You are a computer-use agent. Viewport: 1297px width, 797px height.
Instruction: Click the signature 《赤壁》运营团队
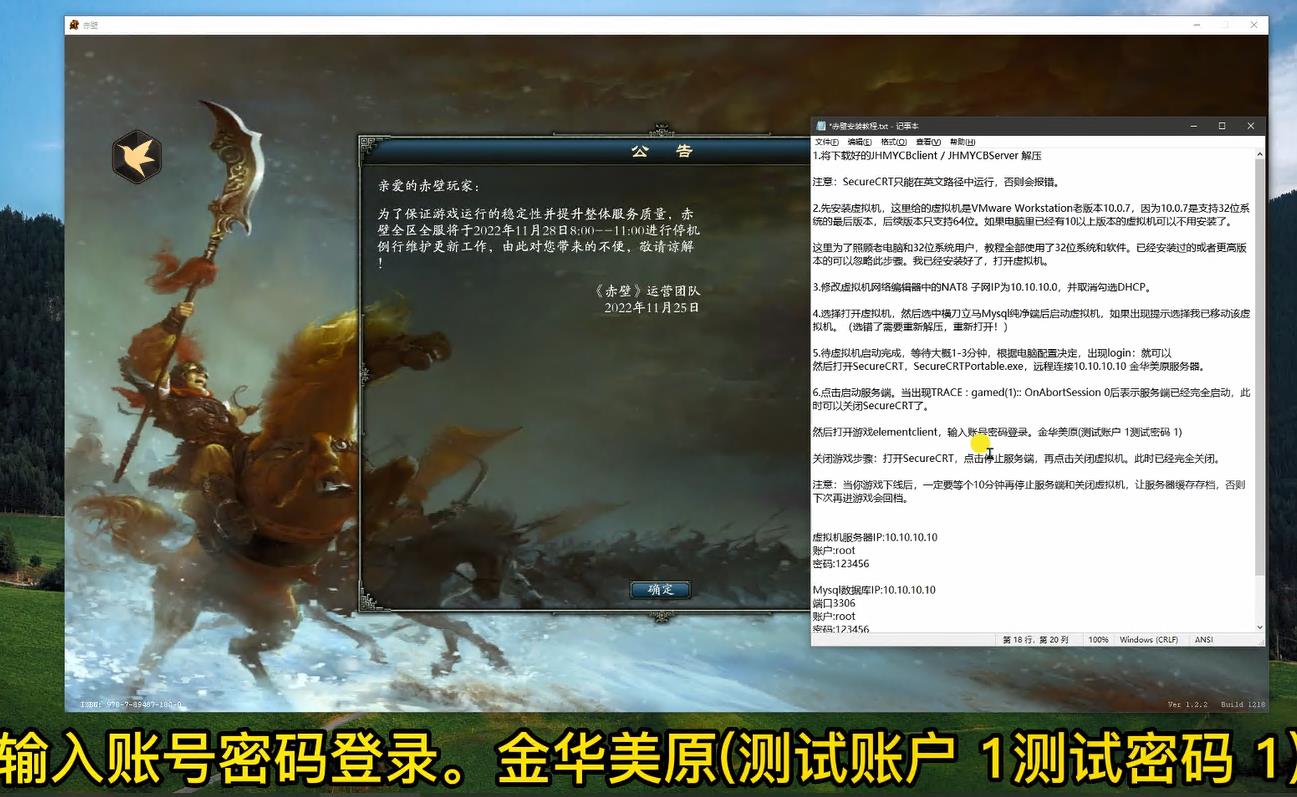(x=647, y=291)
